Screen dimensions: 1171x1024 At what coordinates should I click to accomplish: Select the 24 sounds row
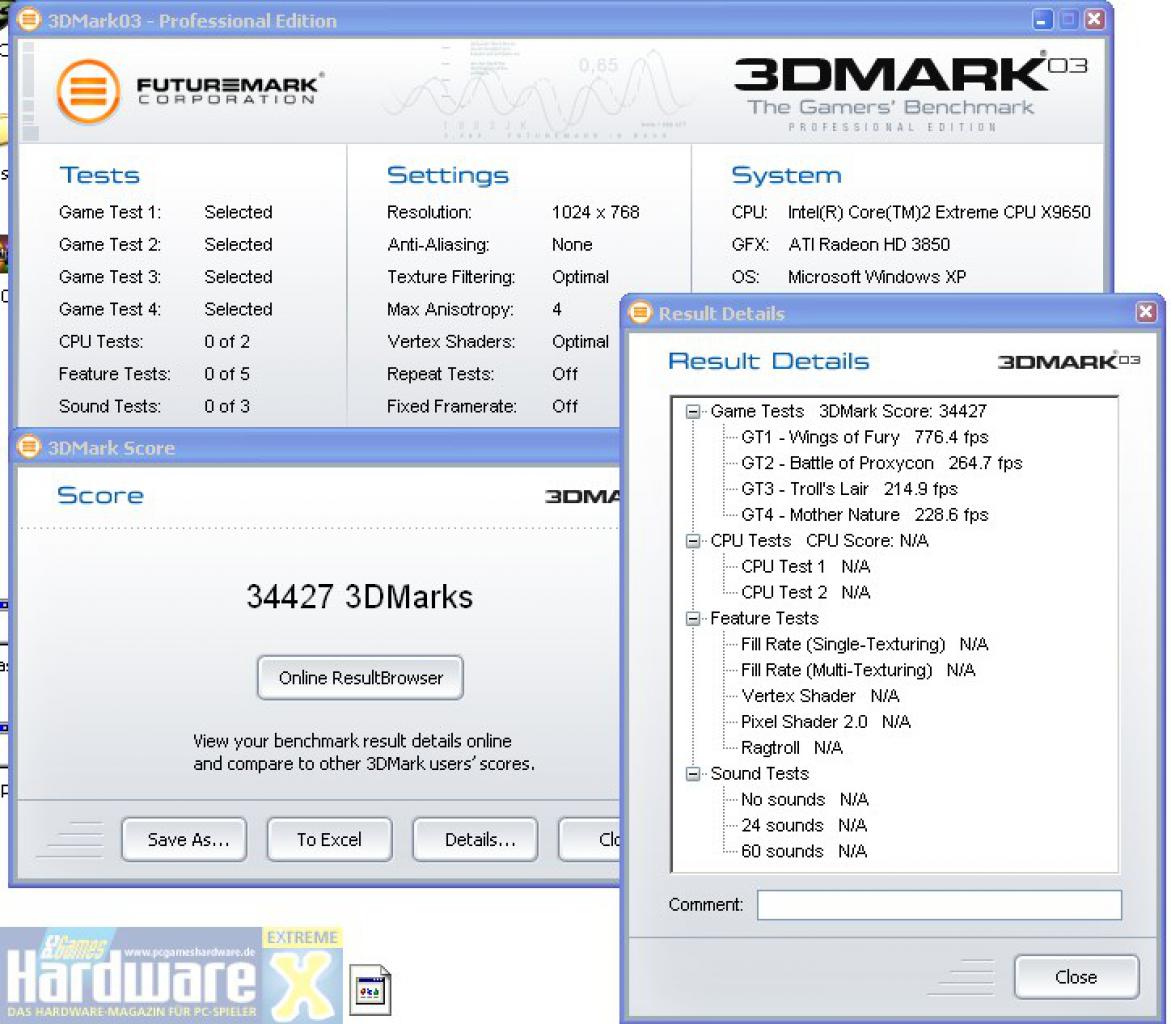[804, 825]
